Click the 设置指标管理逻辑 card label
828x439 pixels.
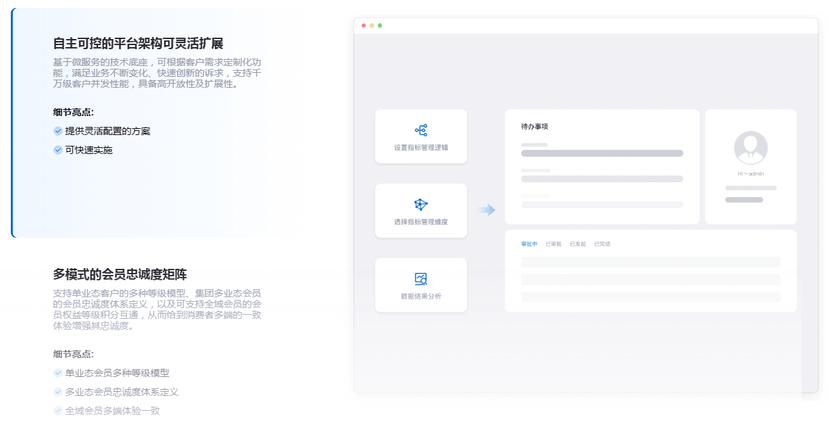(421, 148)
